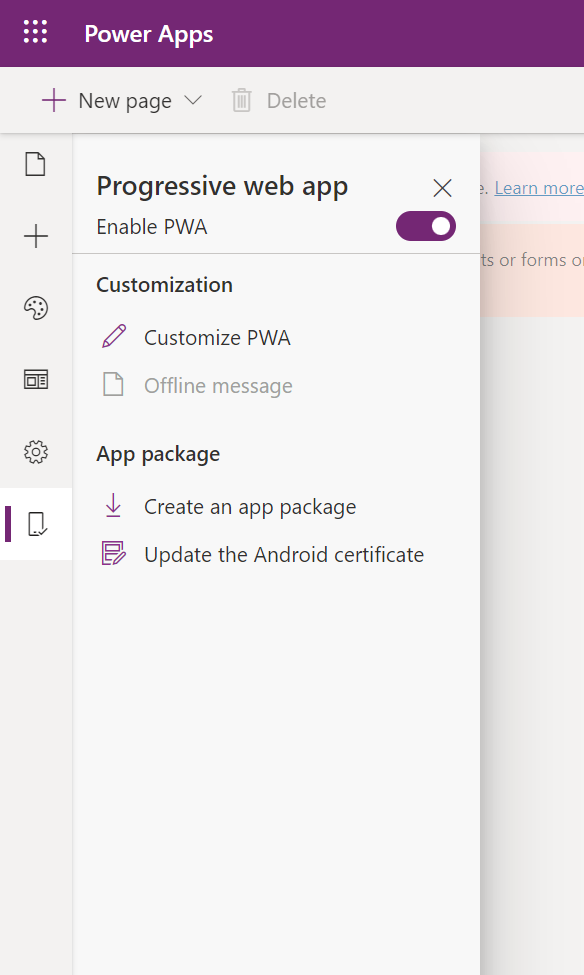
Task: Open the Templates layout icon
Action: [35, 379]
